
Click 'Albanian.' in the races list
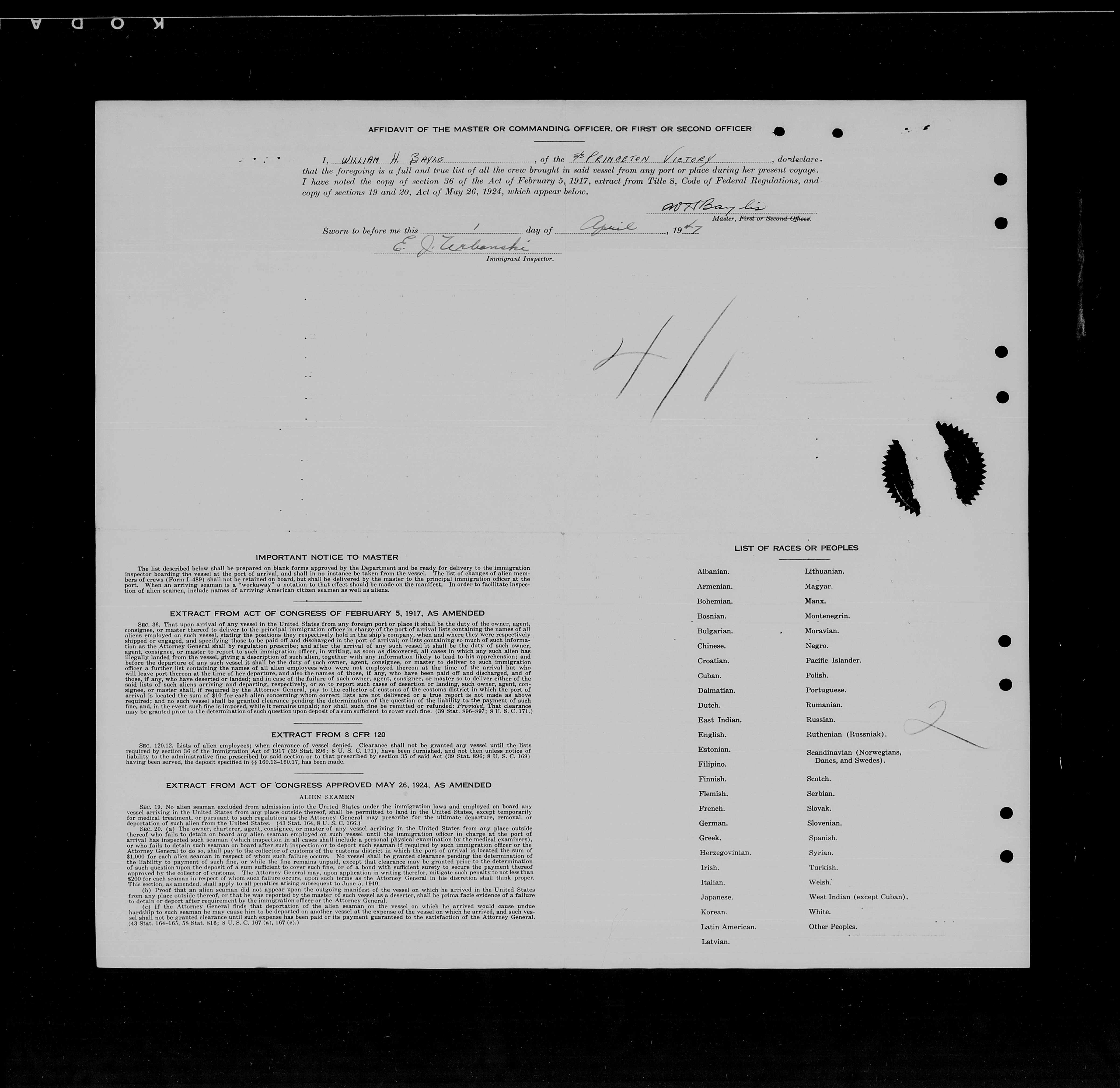pos(713,571)
